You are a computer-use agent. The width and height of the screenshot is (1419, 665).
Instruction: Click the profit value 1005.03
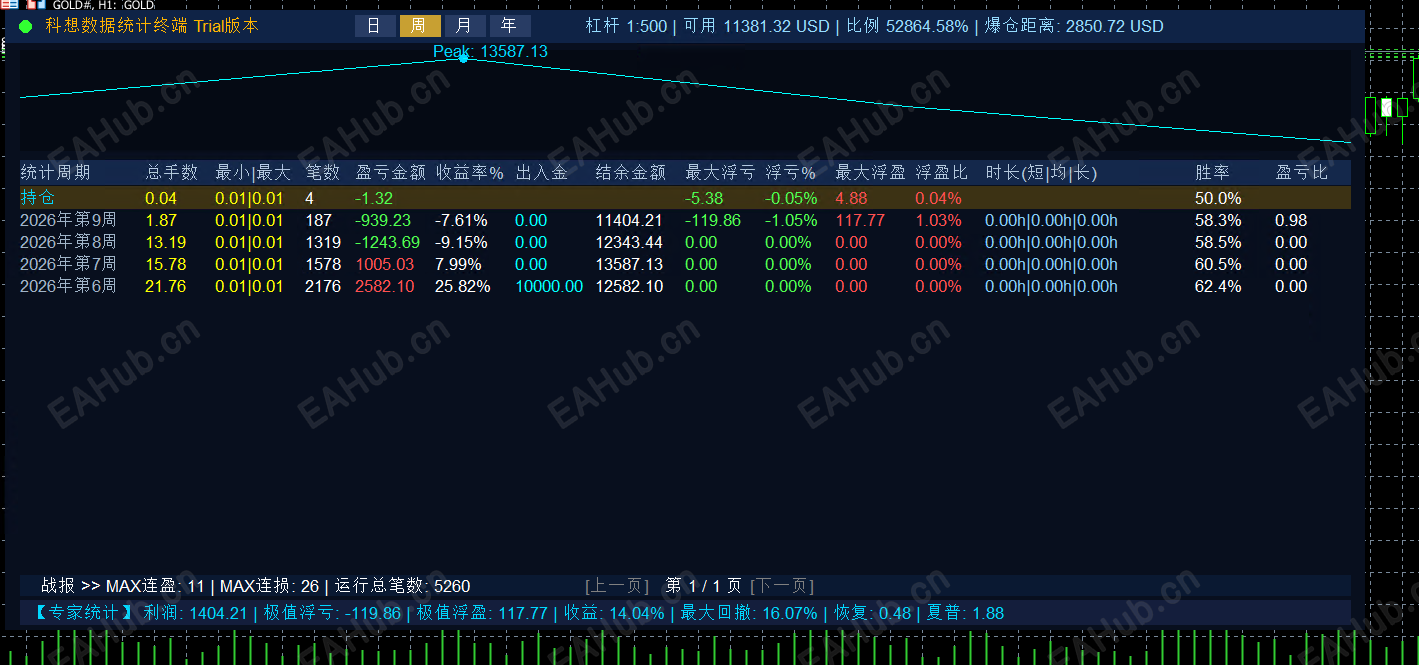pyautogui.click(x=385, y=264)
